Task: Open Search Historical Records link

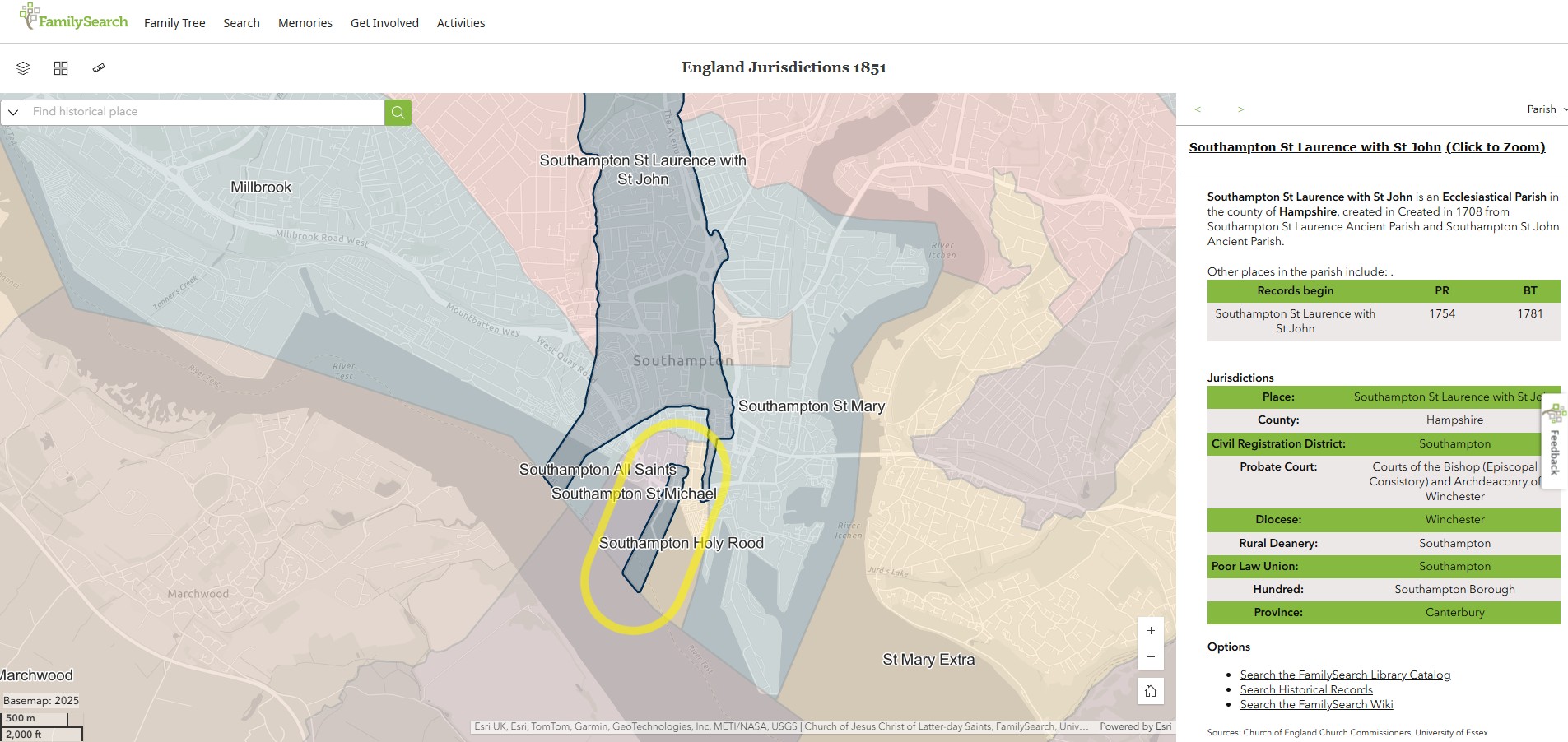Action: click(x=1306, y=689)
